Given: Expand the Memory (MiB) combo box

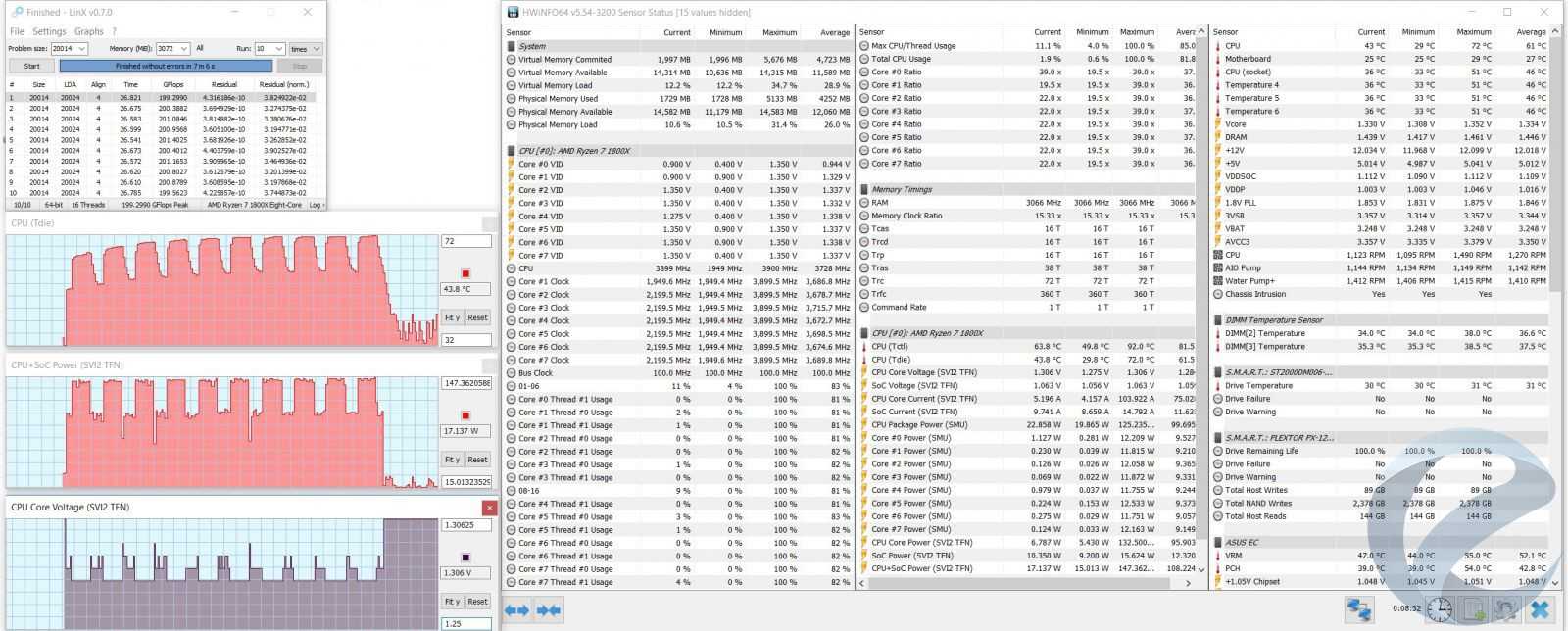Looking at the screenshot, I should (183, 48).
